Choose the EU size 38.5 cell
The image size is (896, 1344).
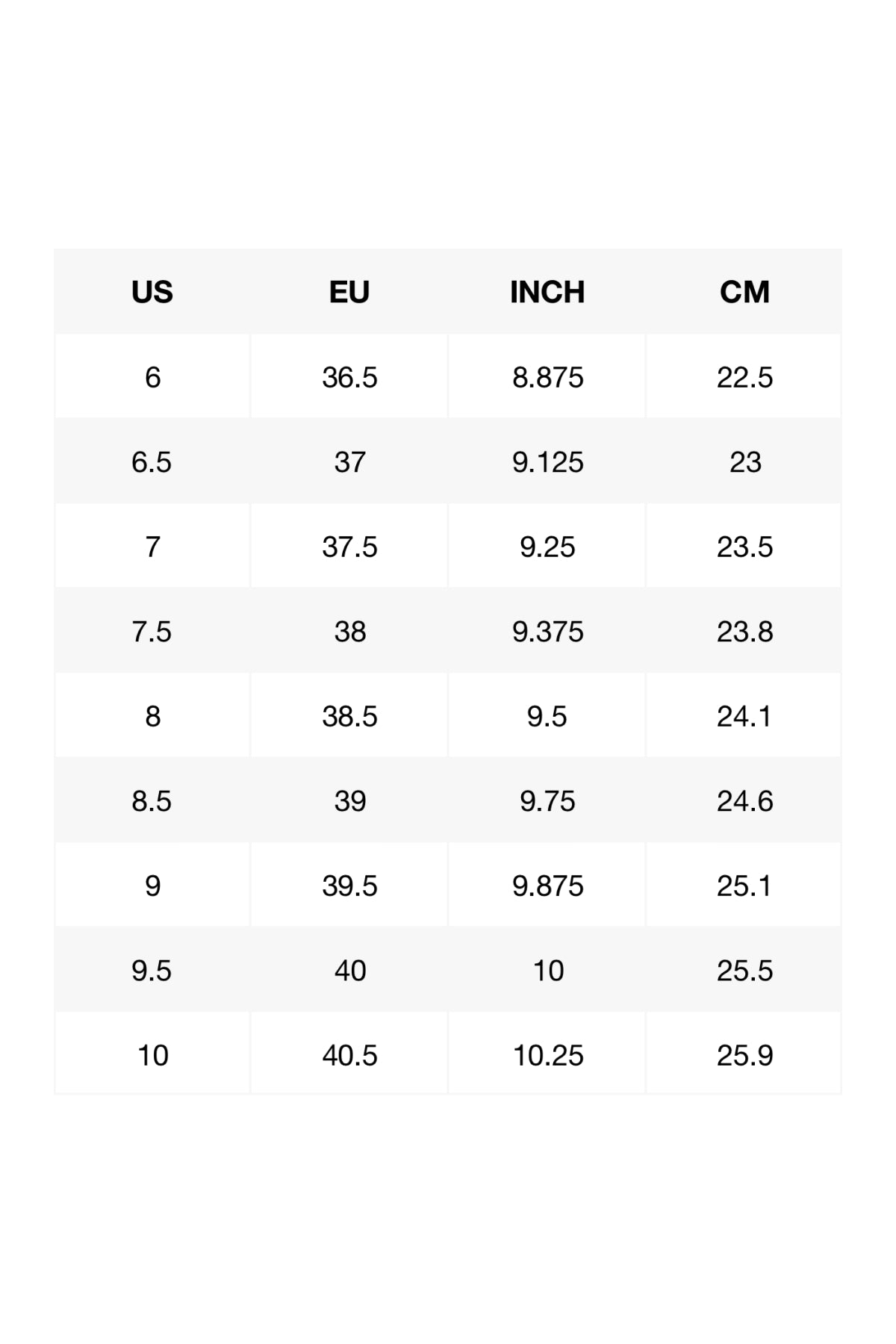[x=349, y=716]
